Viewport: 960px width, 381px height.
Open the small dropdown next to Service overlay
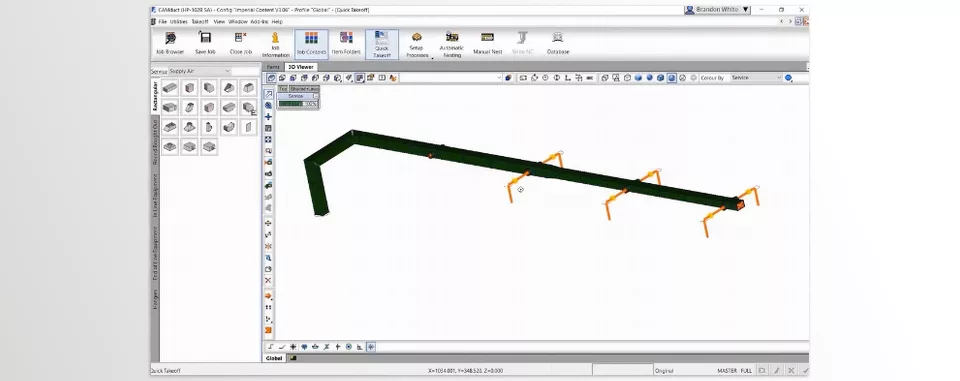click(316, 96)
